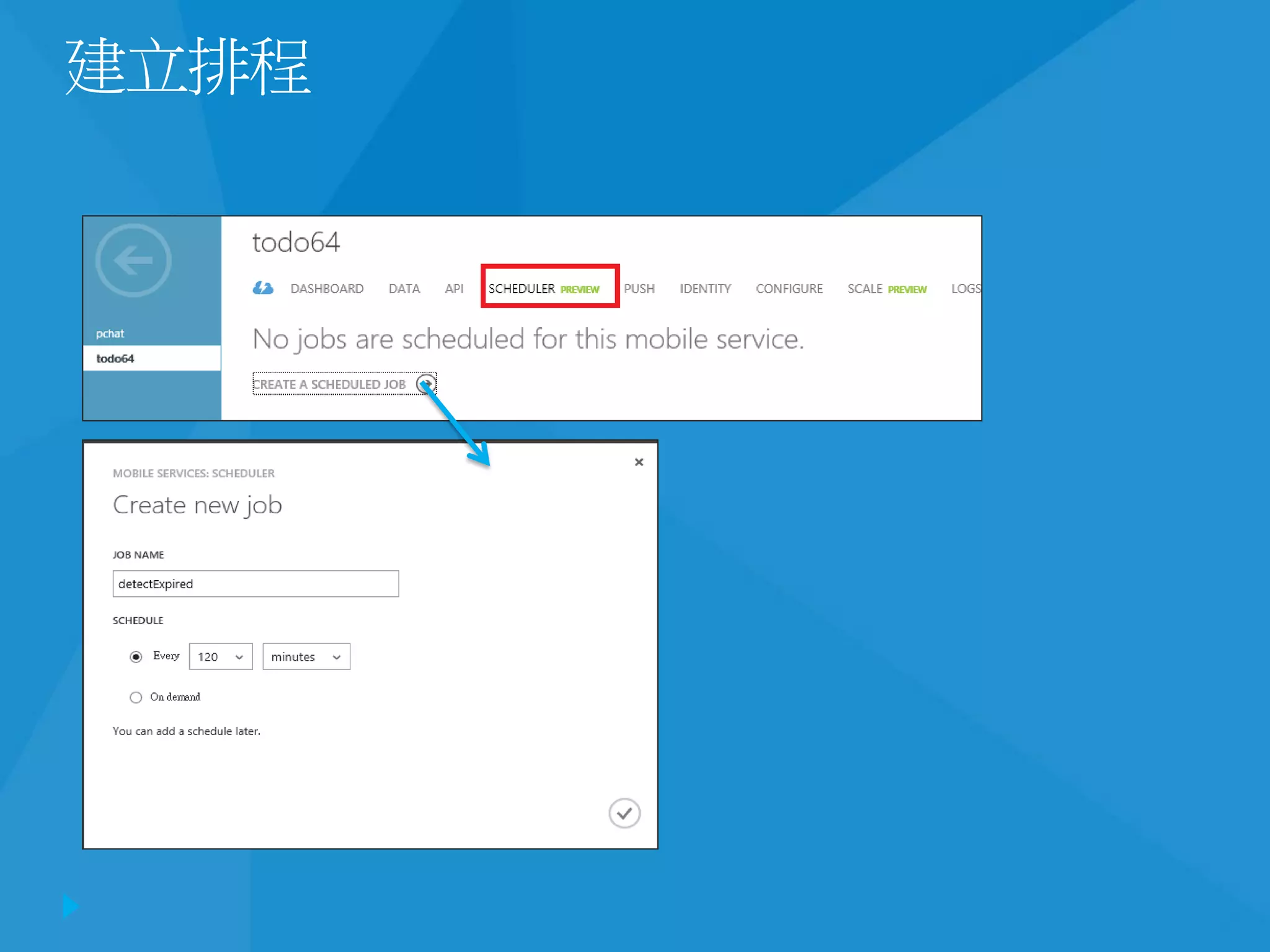Select pchat service in sidebar
Image resolution: width=1270 pixels, height=952 pixels.
click(x=110, y=333)
